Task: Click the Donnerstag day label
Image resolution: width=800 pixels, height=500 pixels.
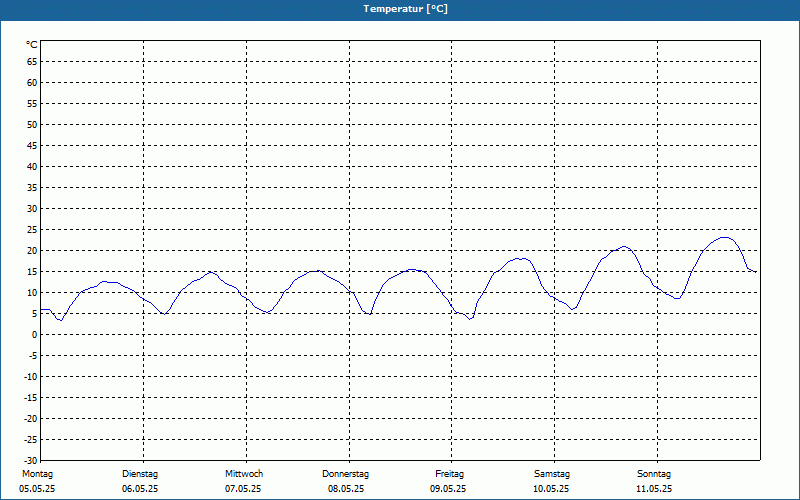Action: (x=345, y=474)
